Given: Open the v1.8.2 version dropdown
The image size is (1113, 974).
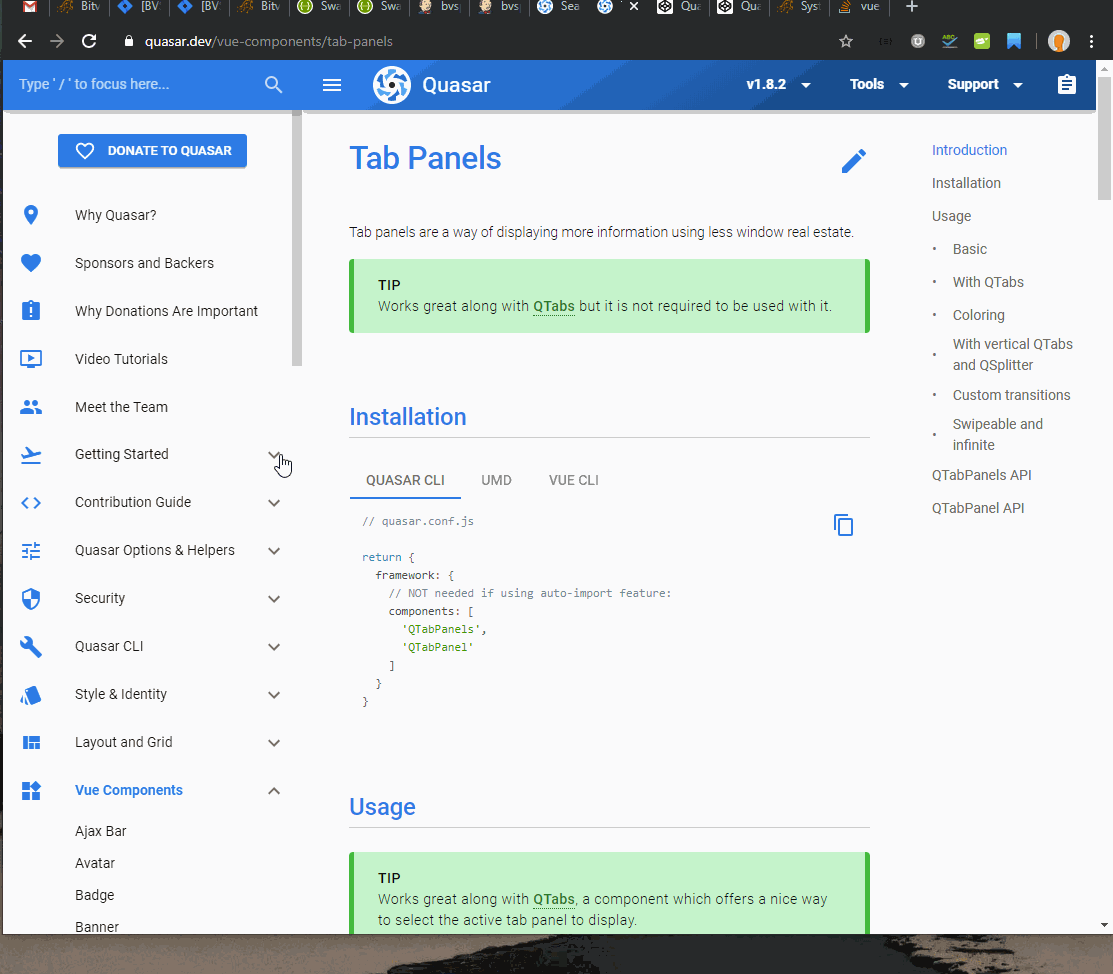Looking at the screenshot, I should click(x=778, y=84).
